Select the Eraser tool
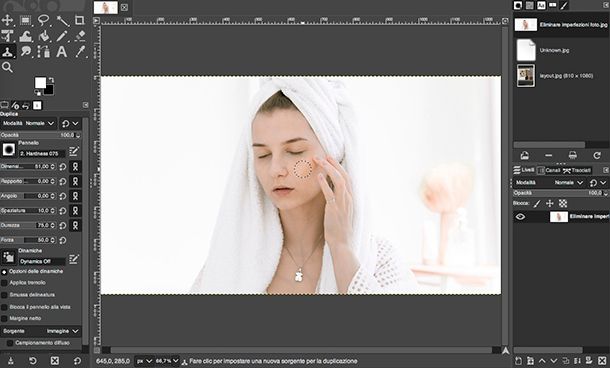 [x=80, y=36]
